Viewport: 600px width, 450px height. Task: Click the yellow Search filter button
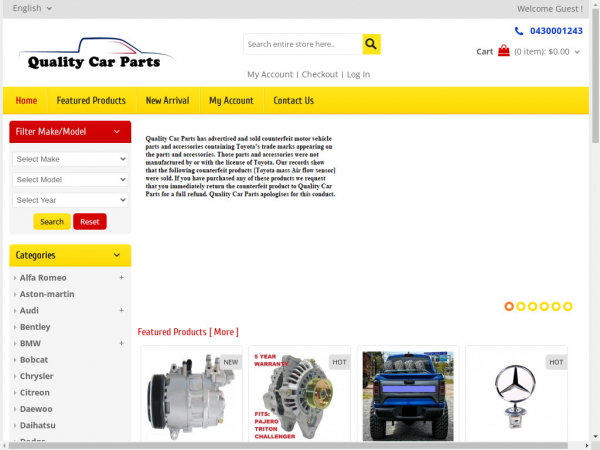tap(52, 222)
